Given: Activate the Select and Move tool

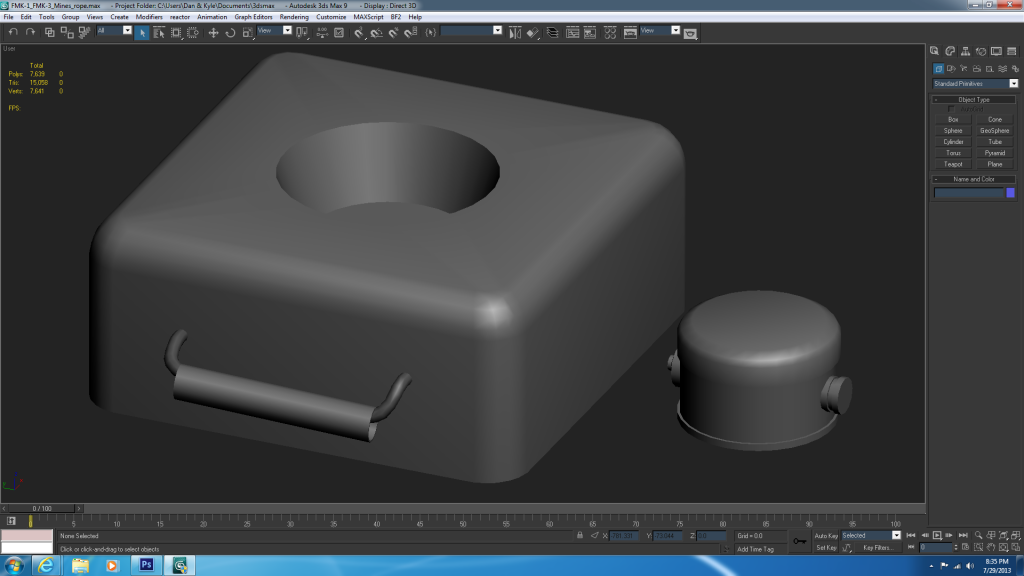Looking at the screenshot, I should click(213, 32).
